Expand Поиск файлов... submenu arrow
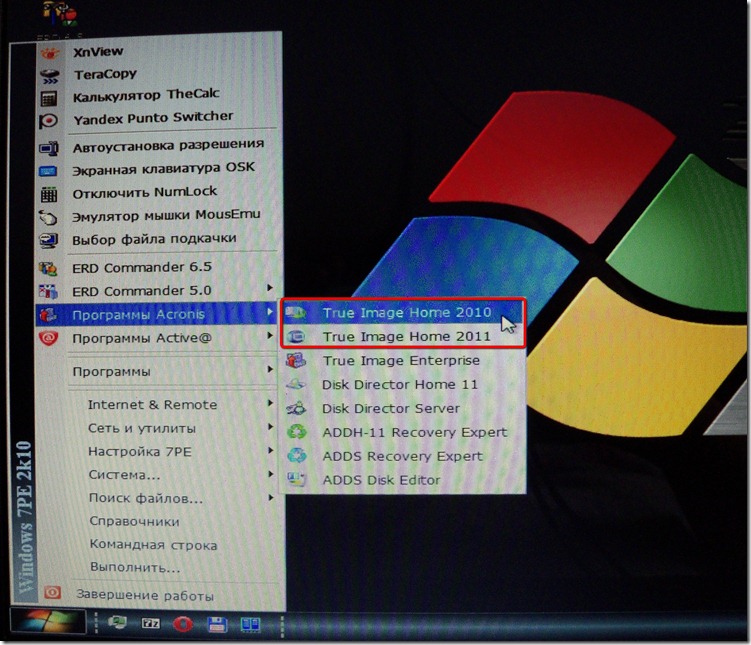The height and width of the screenshot is (645, 751). 271,498
